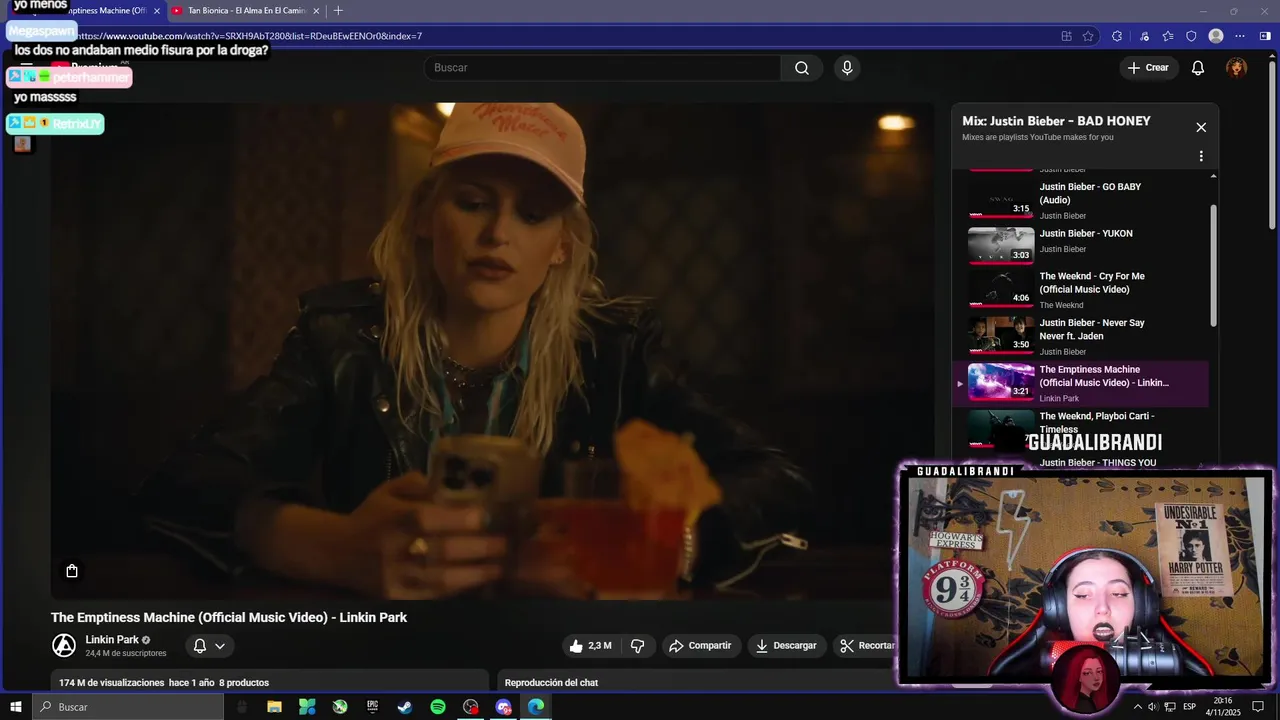Open File Explorer from taskbar
Screen dimensions: 1280x720
click(274, 707)
